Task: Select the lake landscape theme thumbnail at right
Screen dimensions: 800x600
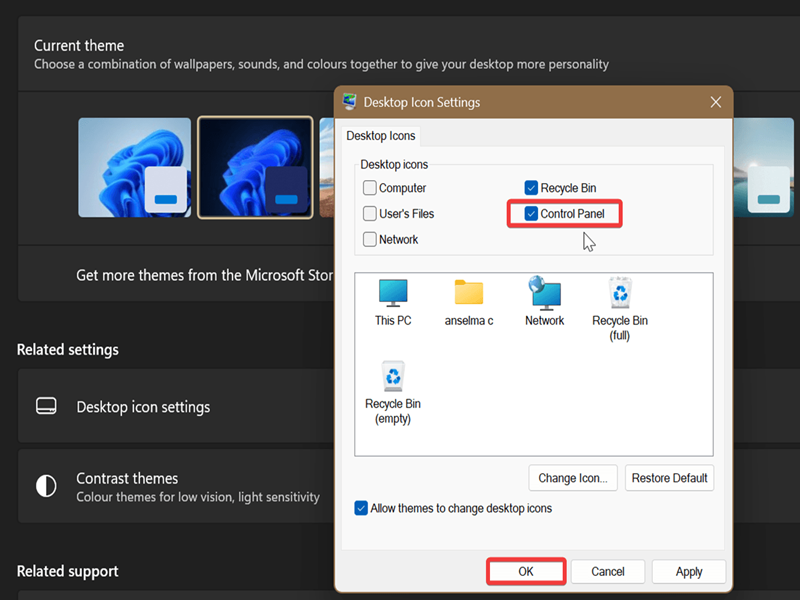Action: point(763,167)
